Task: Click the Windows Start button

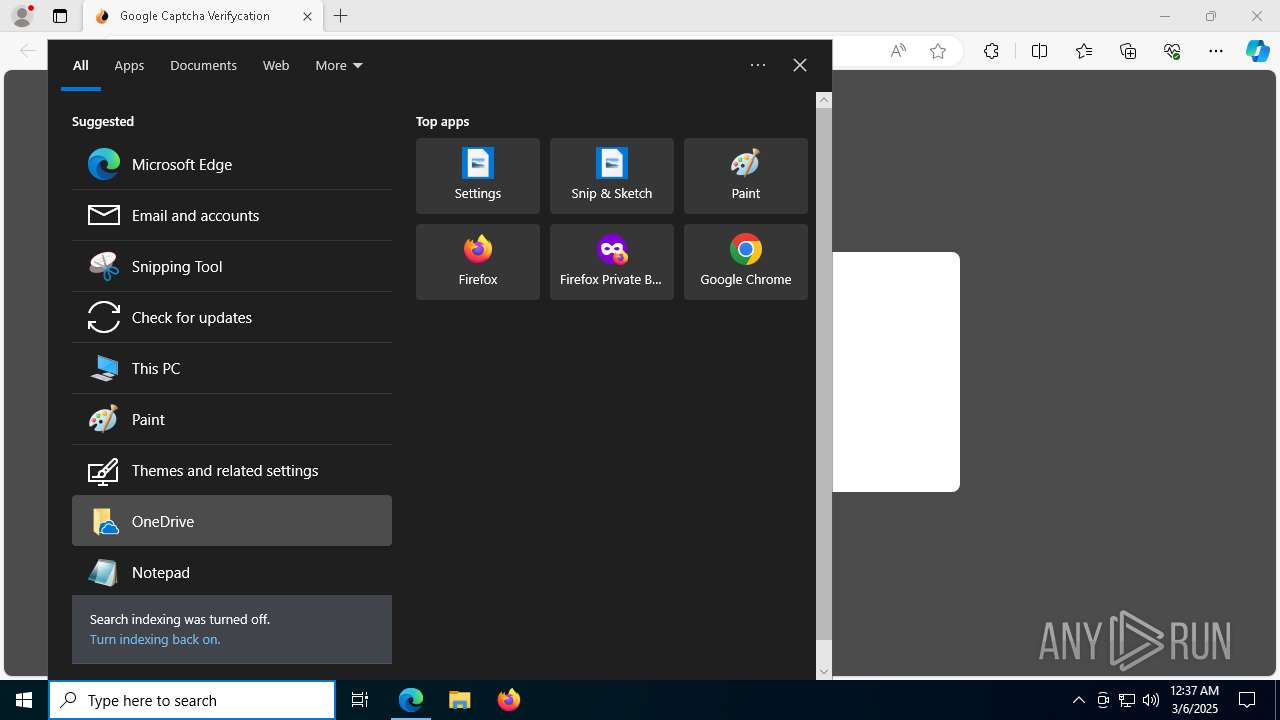Action: [24, 700]
